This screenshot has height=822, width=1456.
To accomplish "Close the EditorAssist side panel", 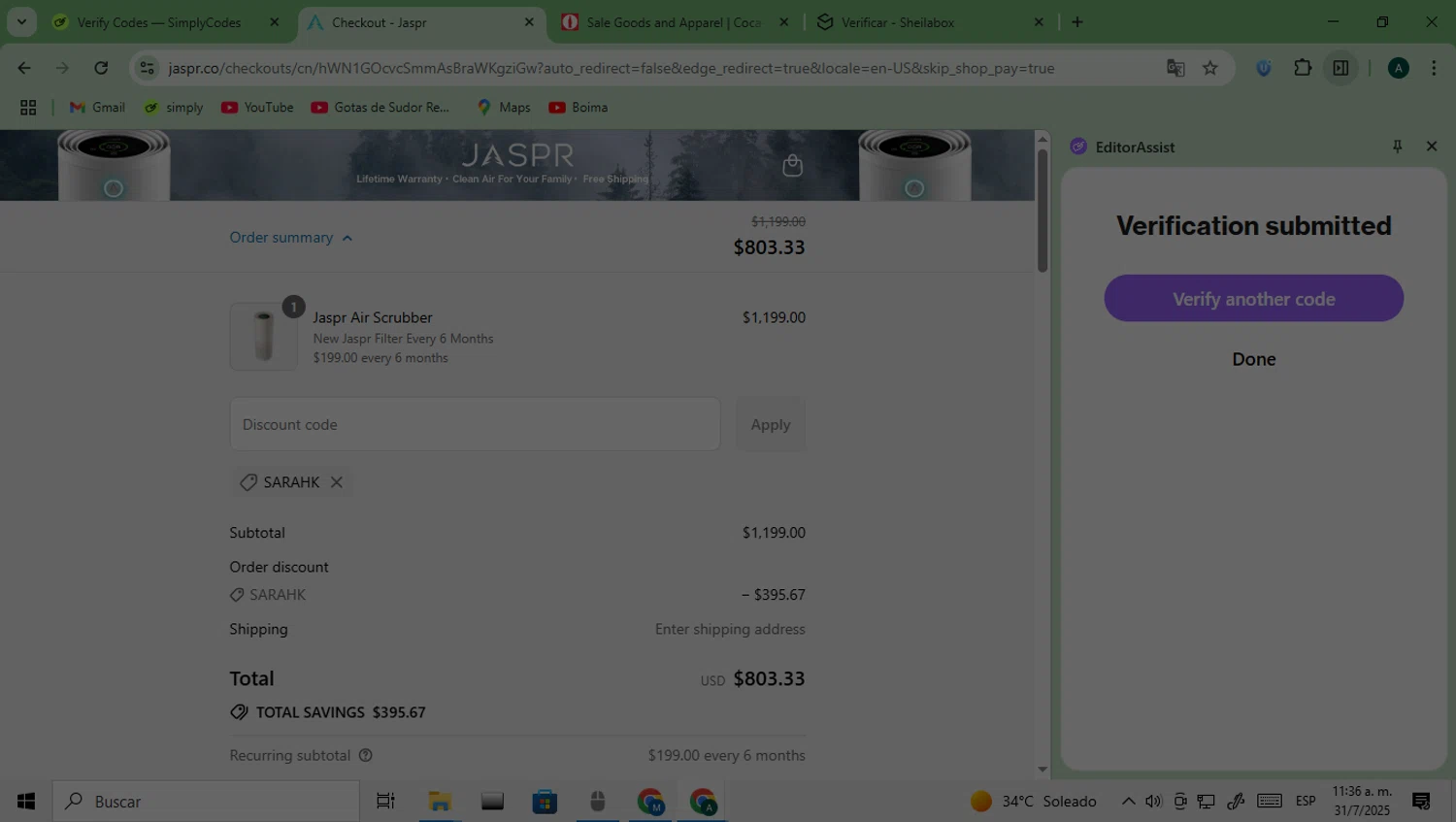I will click(x=1432, y=147).
